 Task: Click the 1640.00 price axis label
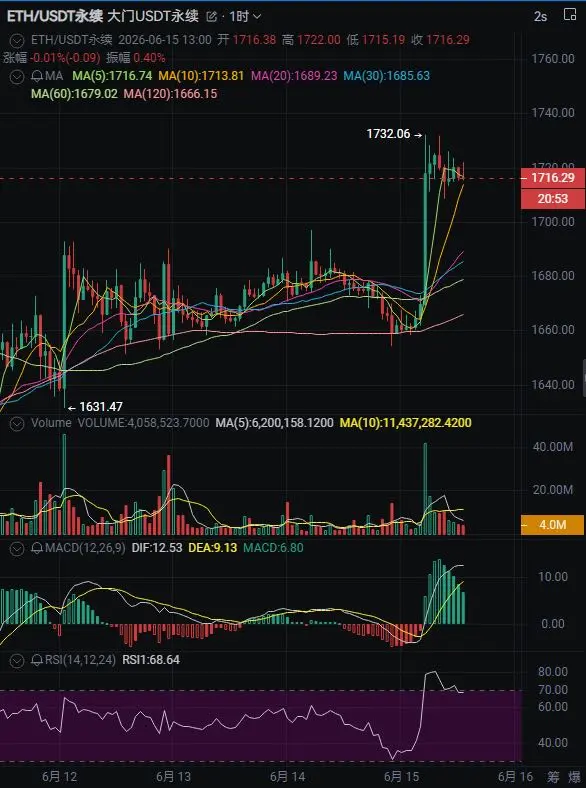tap(553, 385)
